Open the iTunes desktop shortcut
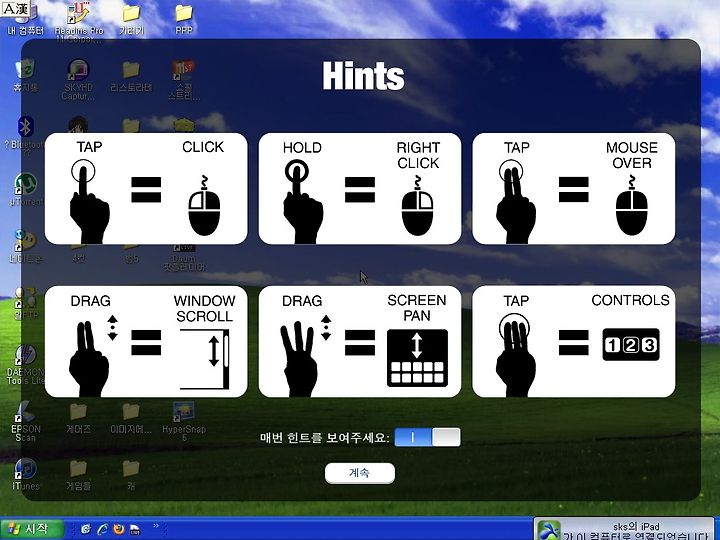The image size is (720, 540). 26,474
